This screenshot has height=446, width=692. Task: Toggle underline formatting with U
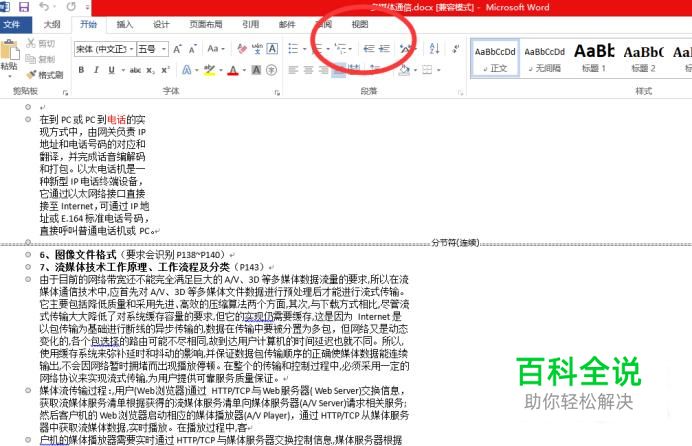pyautogui.click(x=111, y=70)
